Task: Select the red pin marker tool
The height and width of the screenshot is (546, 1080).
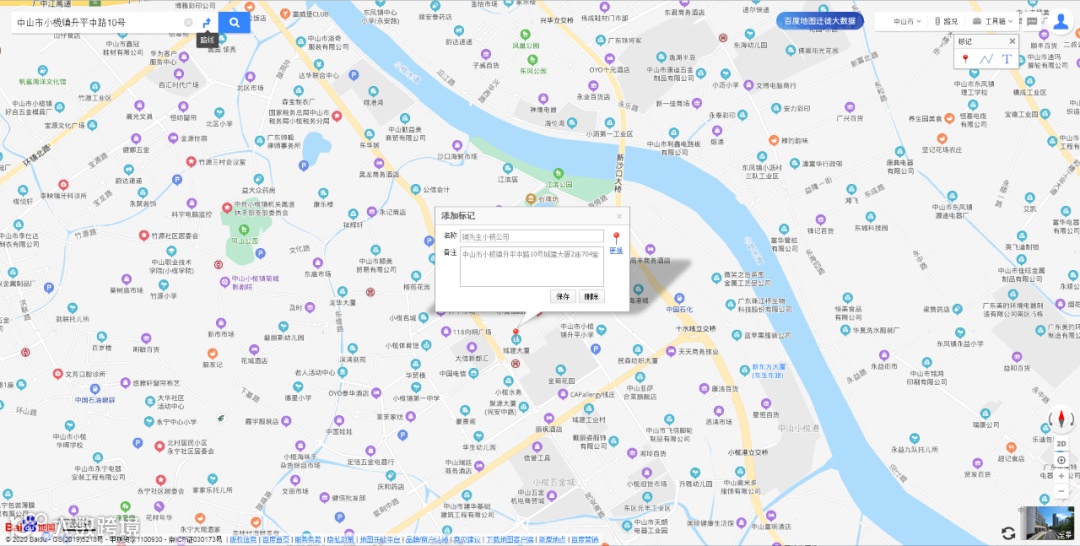Action: [x=965, y=59]
